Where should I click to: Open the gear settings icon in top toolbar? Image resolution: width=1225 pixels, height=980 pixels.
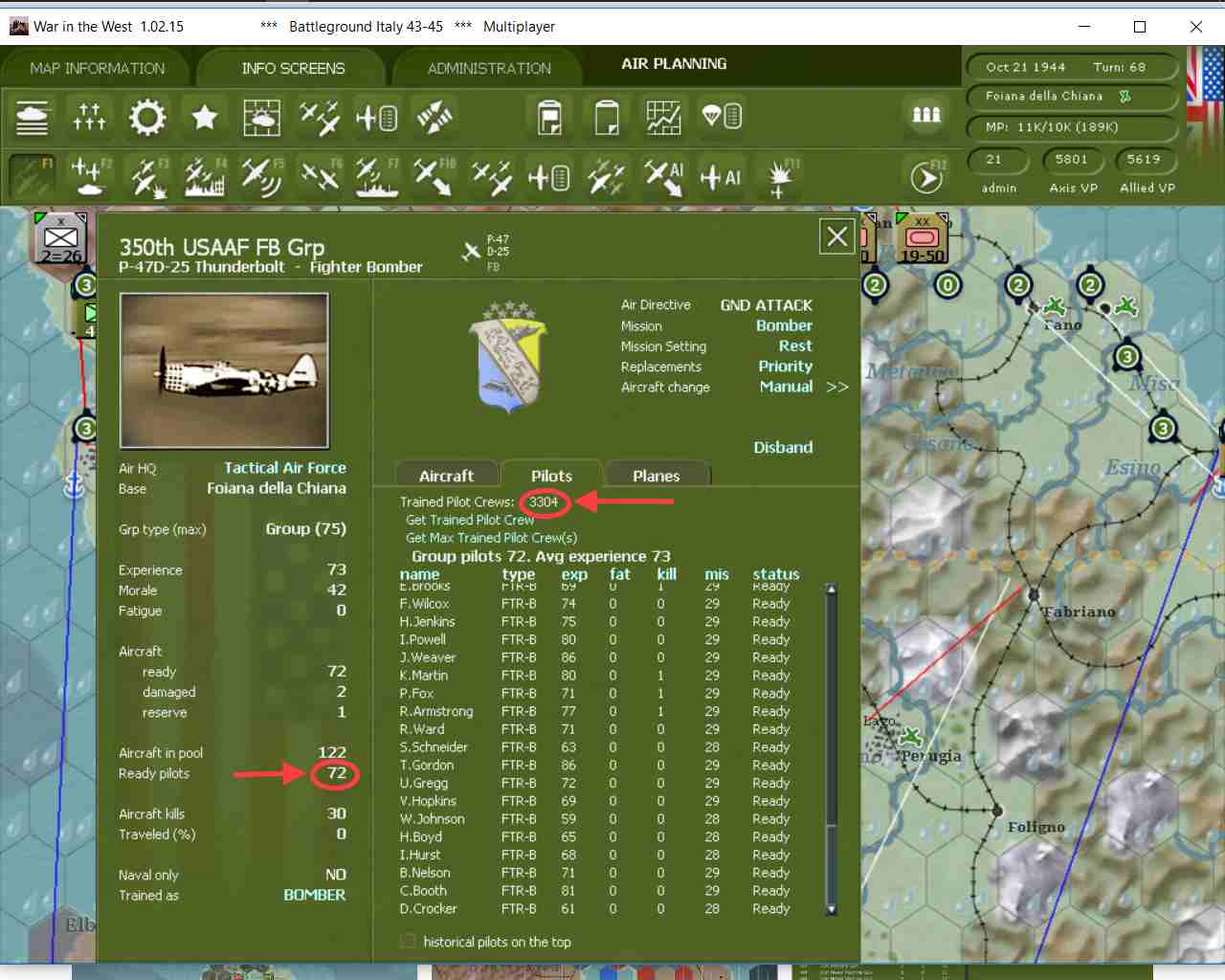click(x=146, y=117)
